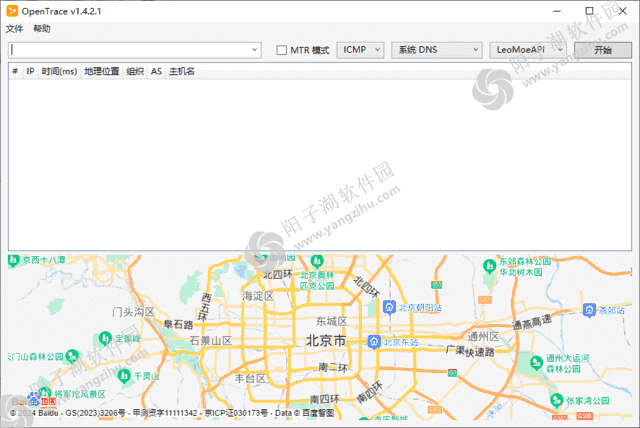This screenshot has width=640, height=428.
Task: Click the 时间(ms) column header
Action: [60, 71]
